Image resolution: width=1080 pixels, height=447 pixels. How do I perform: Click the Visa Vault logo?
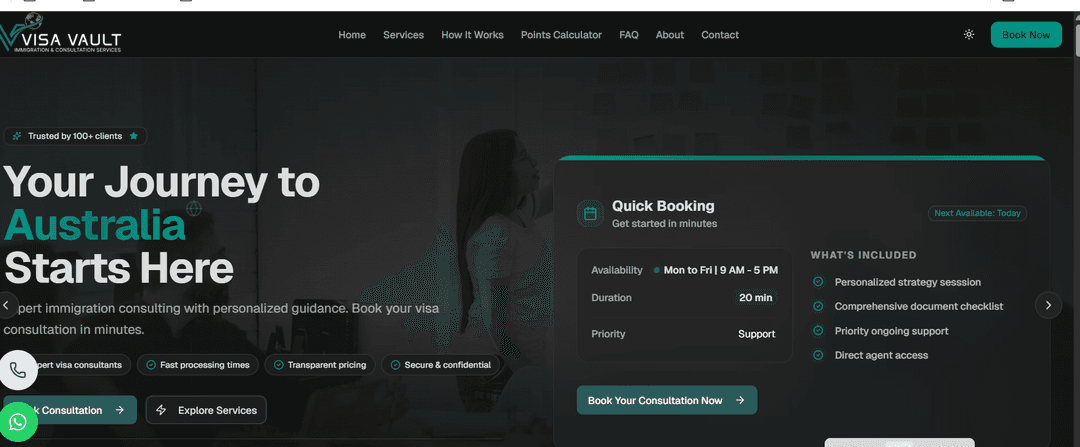click(61, 34)
